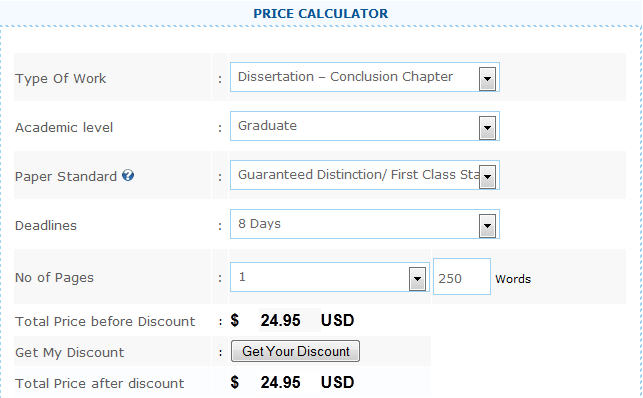Click the Get Your Discount button
The height and width of the screenshot is (398, 643).
(295, 351)
